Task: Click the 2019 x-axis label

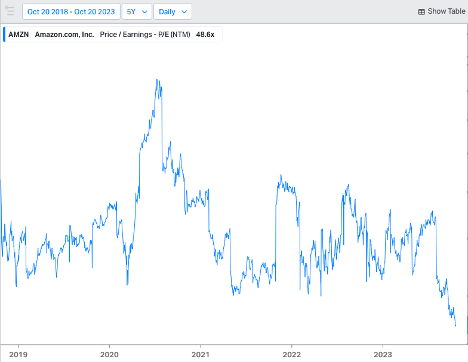Action: pos(18,354)
